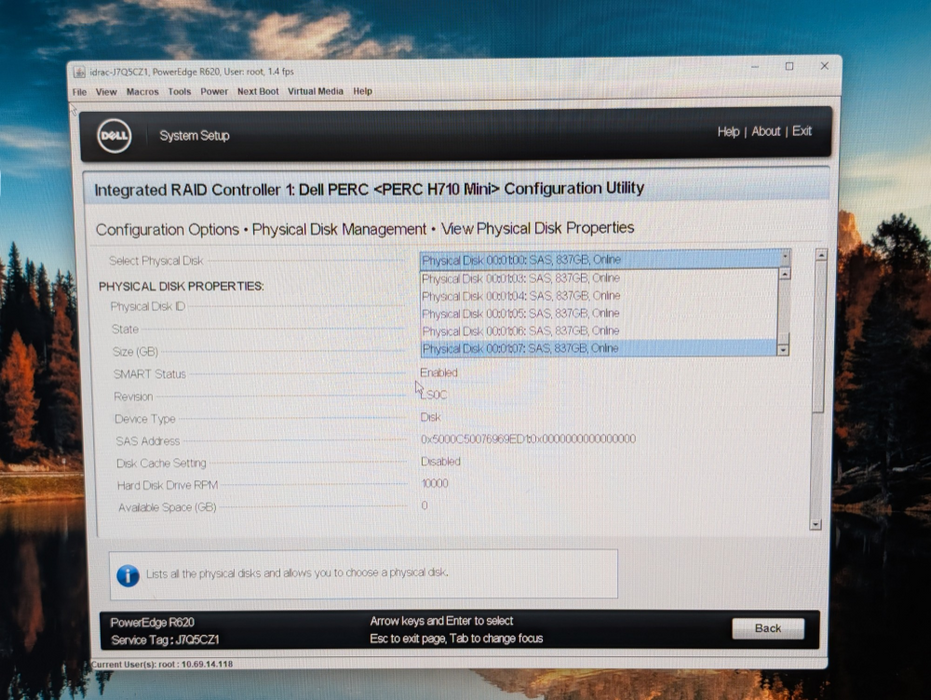Click Current User(s) status bar text
Screen dimensions: 931x700
(162, 664)
